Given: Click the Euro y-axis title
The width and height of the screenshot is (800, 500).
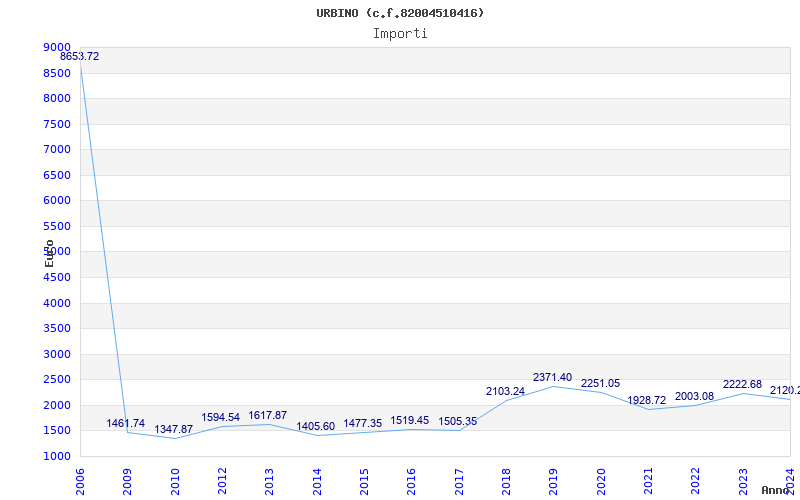Looking at the screenshot, I should [x=49, y=254].
